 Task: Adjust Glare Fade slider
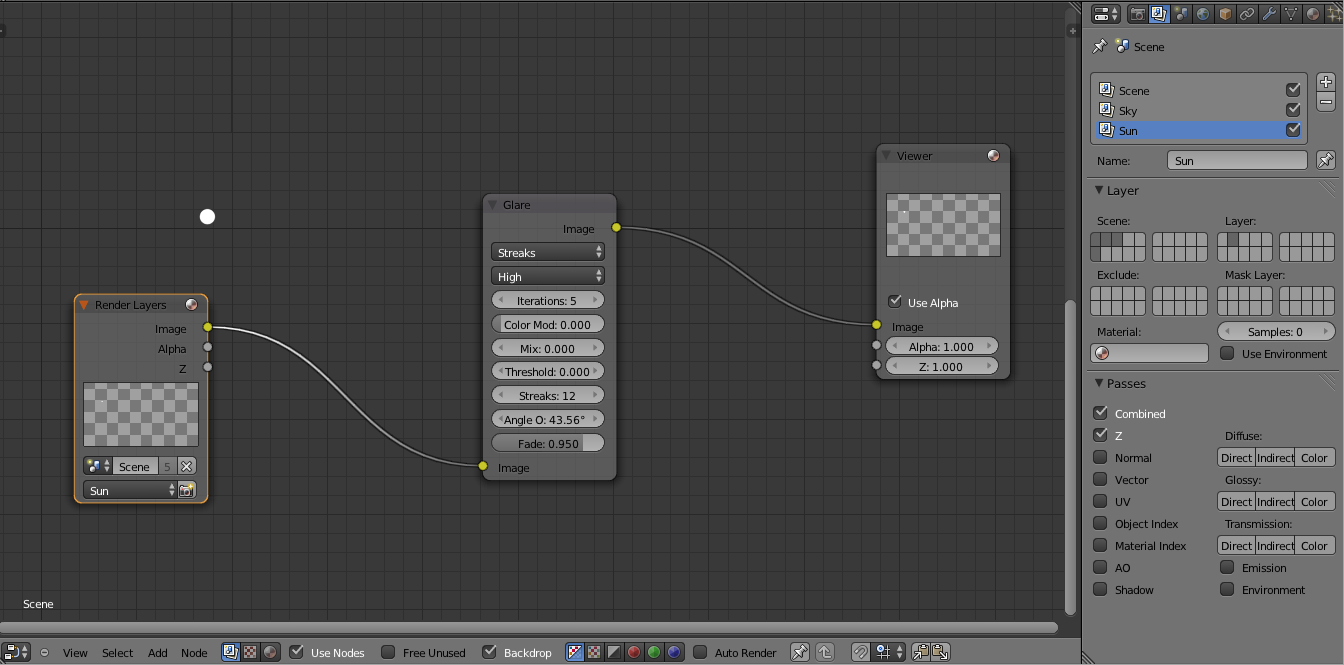(548, 443)
